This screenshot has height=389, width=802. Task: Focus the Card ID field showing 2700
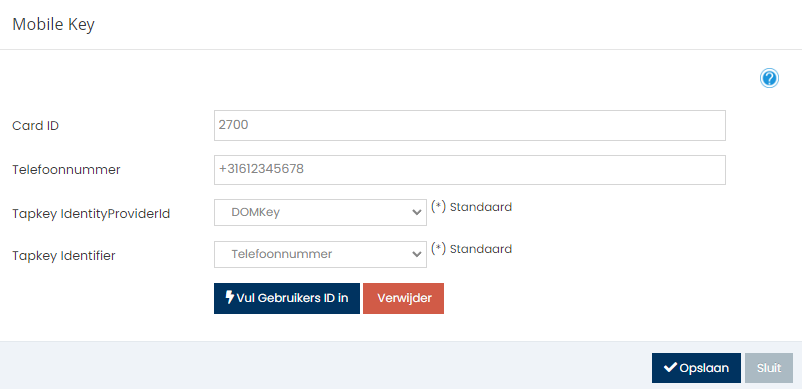tap(470, 125)
